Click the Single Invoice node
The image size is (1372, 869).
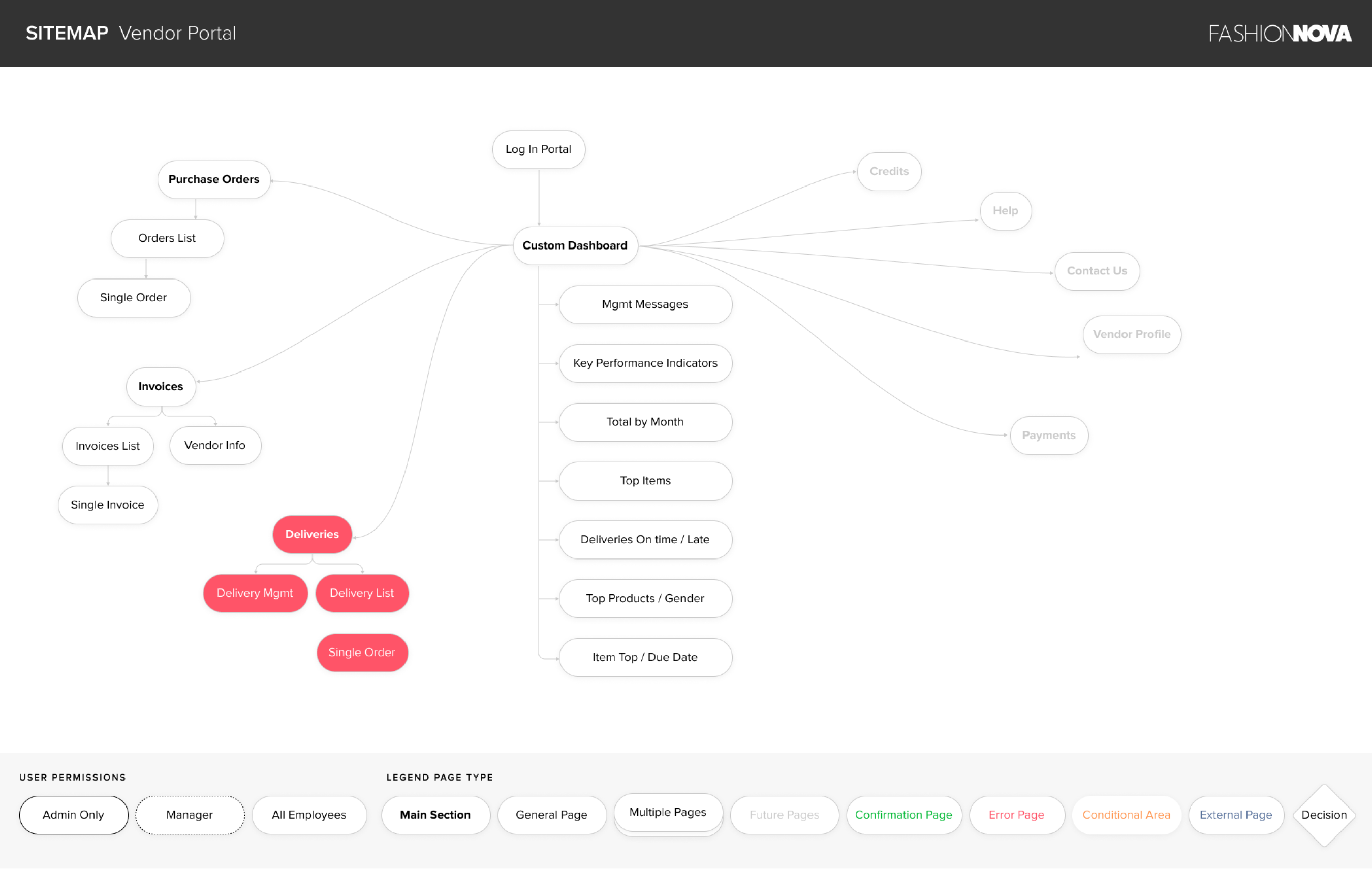(x=108, y=505)
